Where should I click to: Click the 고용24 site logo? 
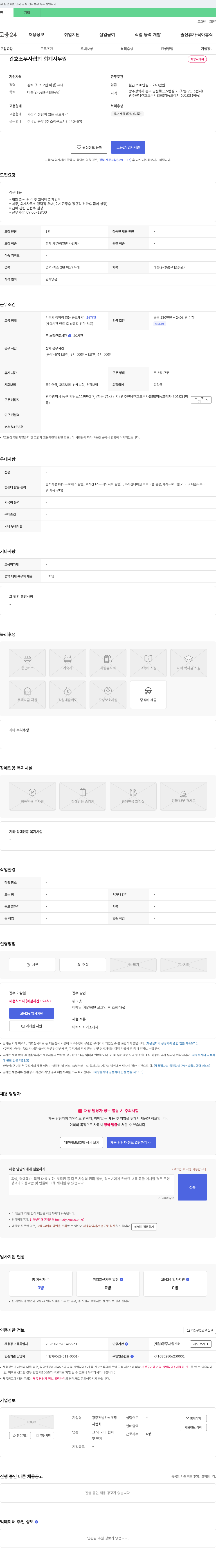pyautogui.click(x=9, y=35)
